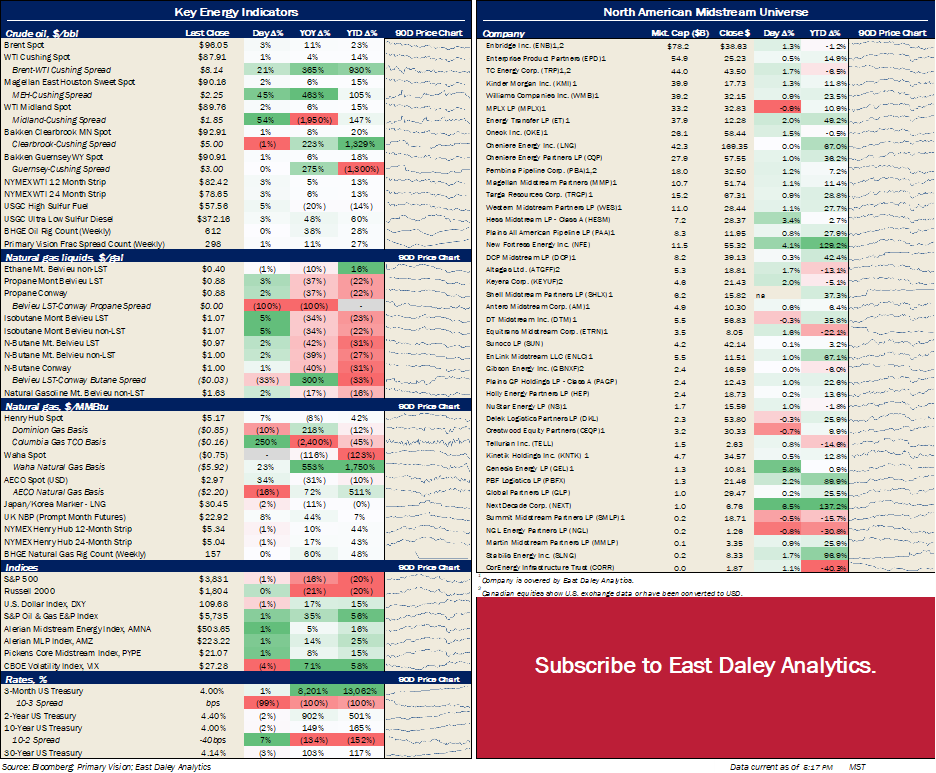Image resolution: width=936 pixels, height=773 pixels.
Task: Select the AECO Spot (USD) label
Action: click(36, 480)
